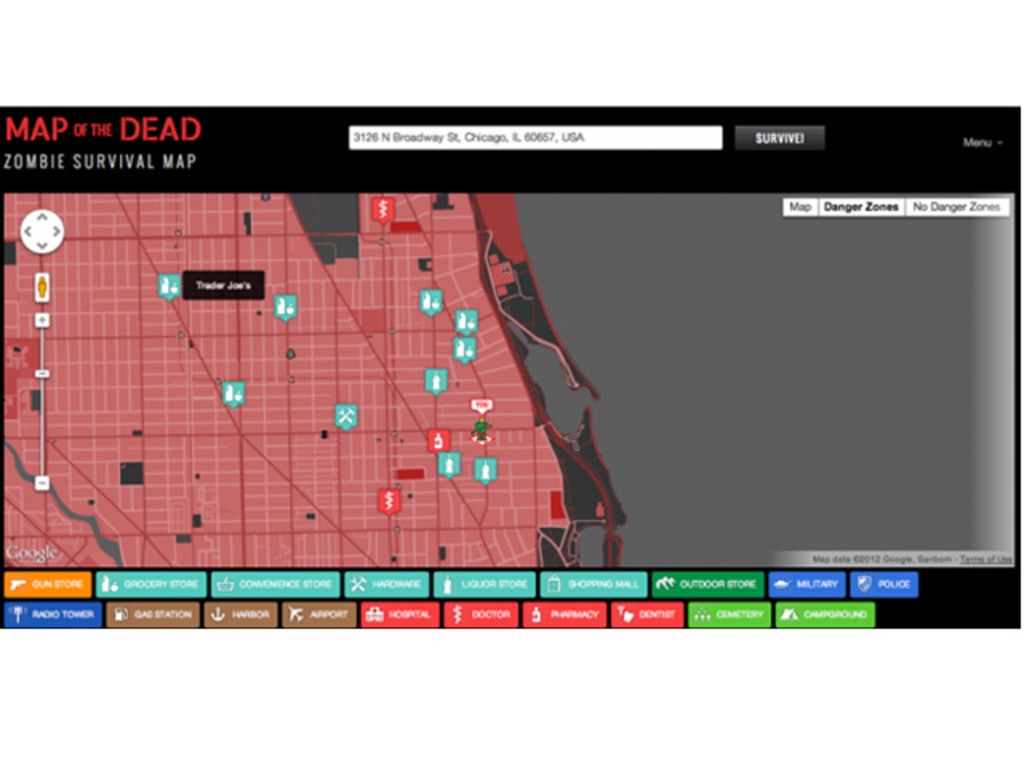Select the Danger Zones tab
1024x768 pixels.
tap(861, 207)
